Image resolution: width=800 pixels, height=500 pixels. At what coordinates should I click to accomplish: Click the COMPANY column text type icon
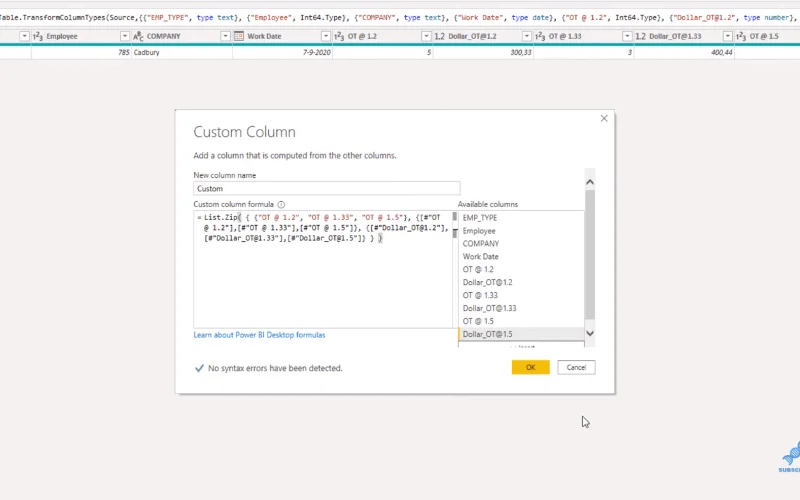click(x=138, y=36)
